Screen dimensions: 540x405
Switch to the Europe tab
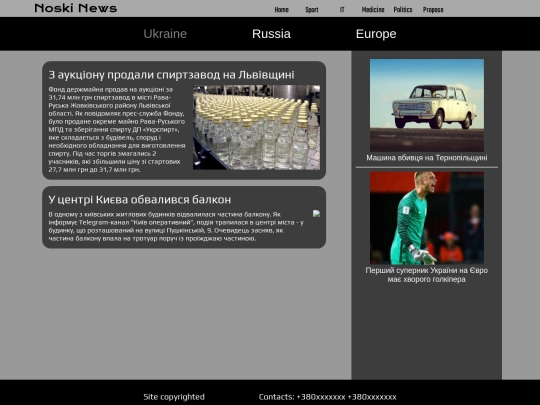376,34
